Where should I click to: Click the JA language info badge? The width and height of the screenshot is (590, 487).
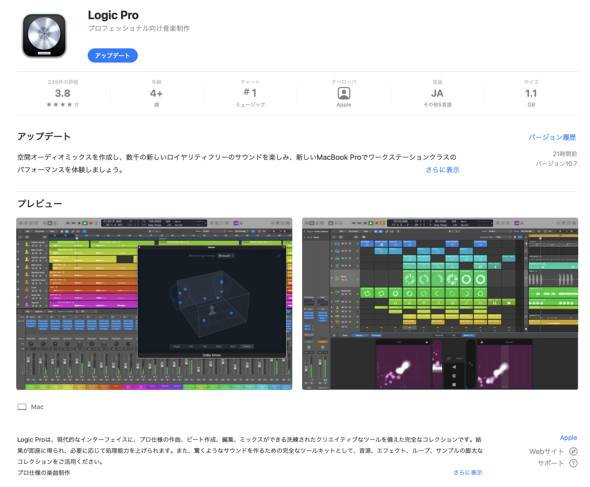coord(437,93)
